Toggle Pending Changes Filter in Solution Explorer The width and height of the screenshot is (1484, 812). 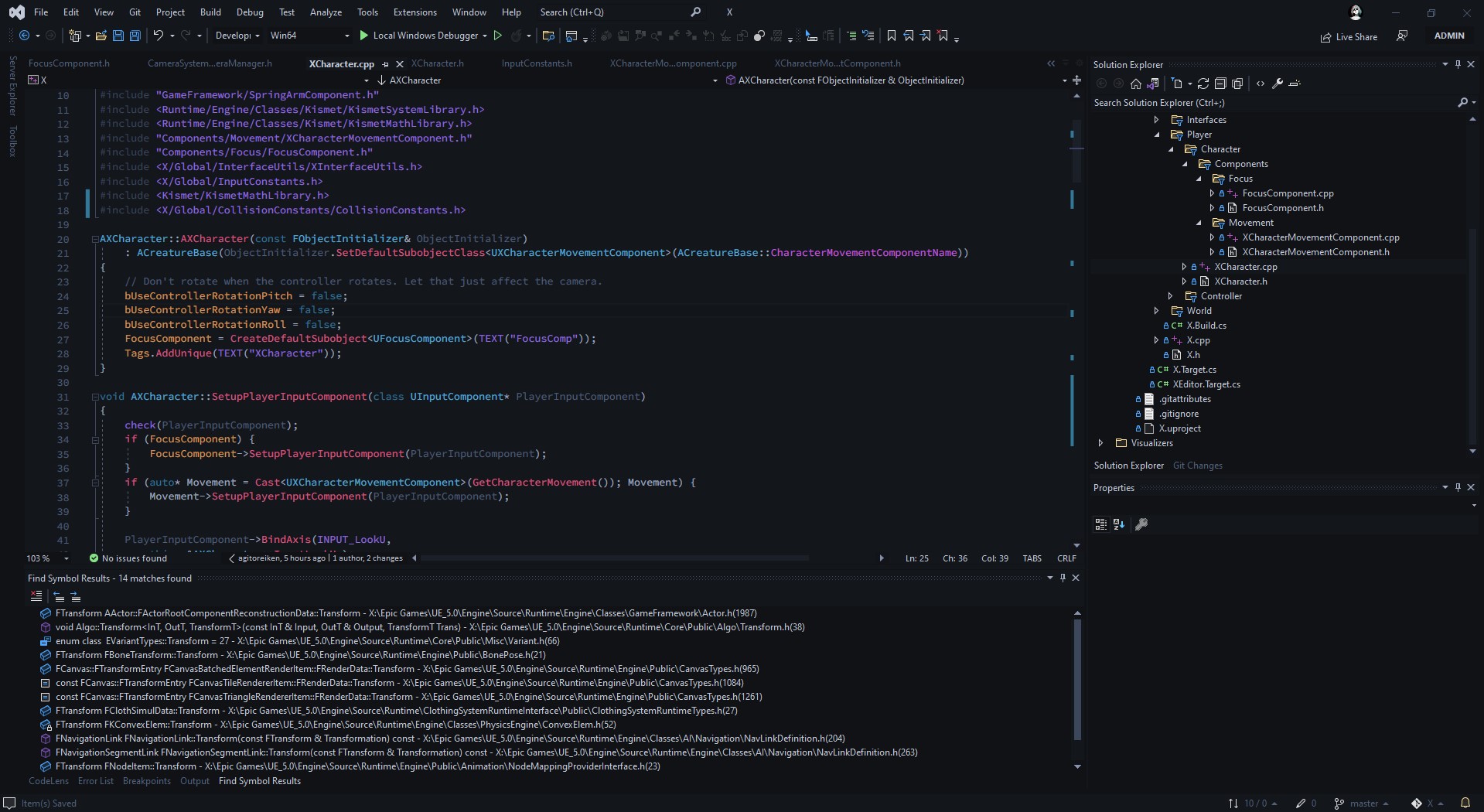coord(1177,84)
